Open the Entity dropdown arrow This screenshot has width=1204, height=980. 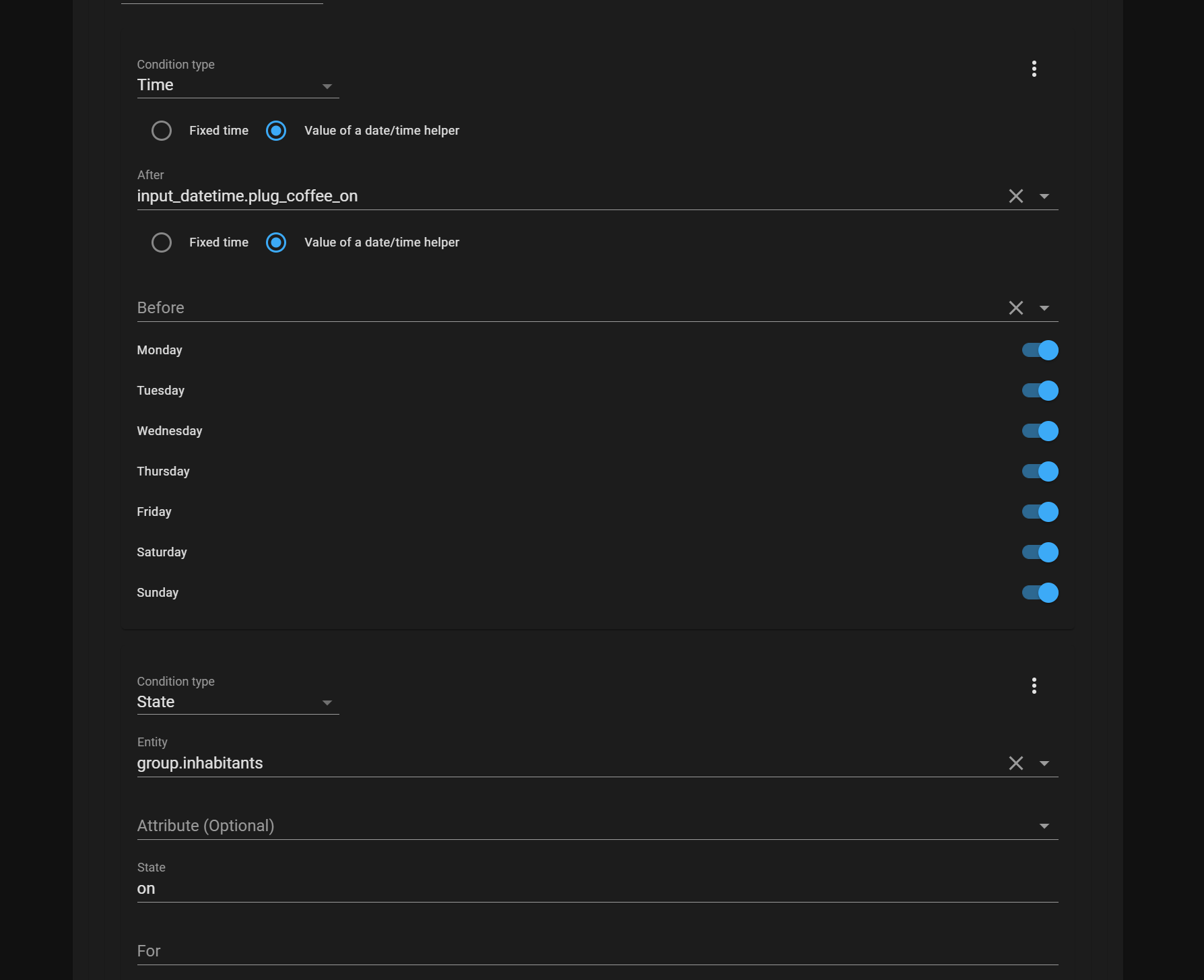(x=1044, y=763)
